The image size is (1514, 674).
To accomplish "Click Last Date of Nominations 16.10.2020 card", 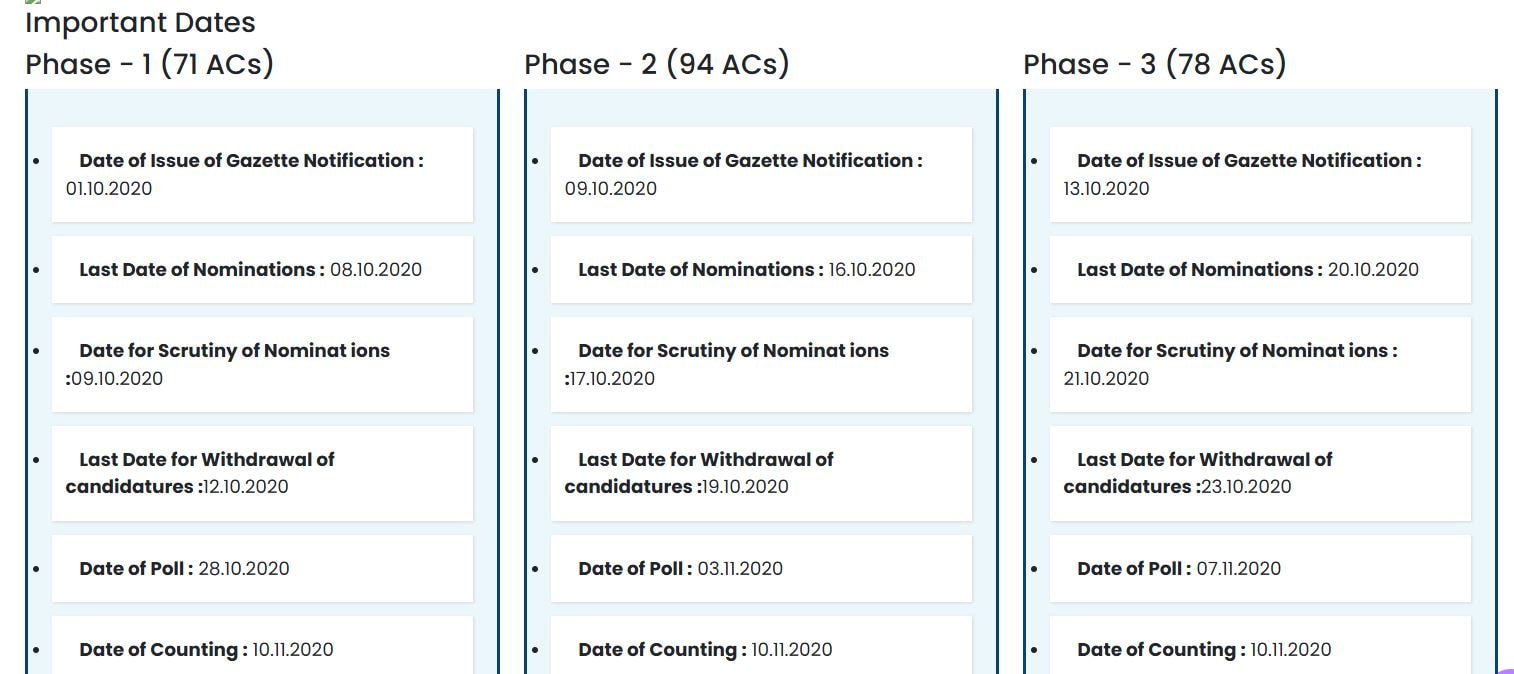I will point(760,269).
